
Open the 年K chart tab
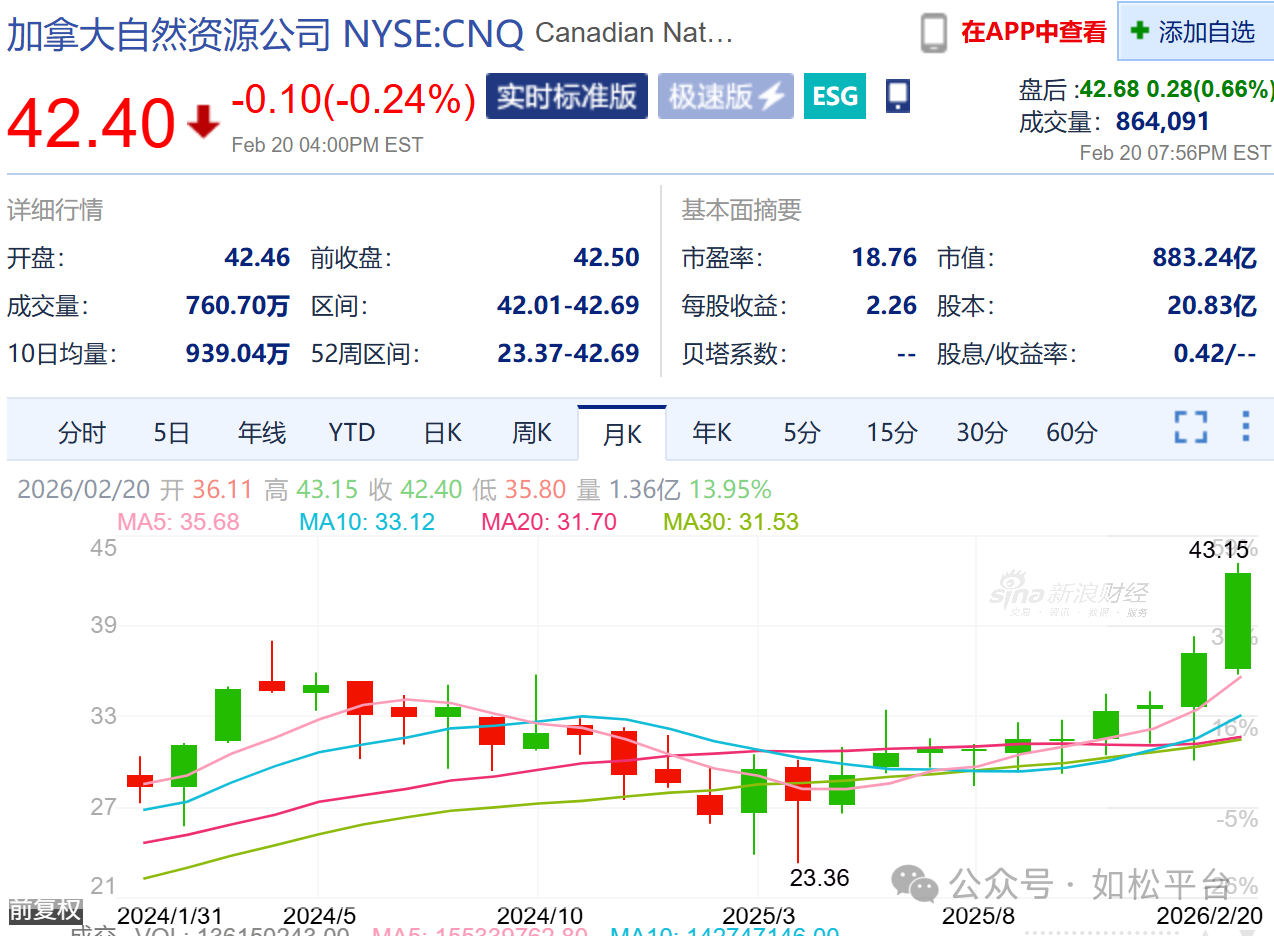tap(712, 433)
